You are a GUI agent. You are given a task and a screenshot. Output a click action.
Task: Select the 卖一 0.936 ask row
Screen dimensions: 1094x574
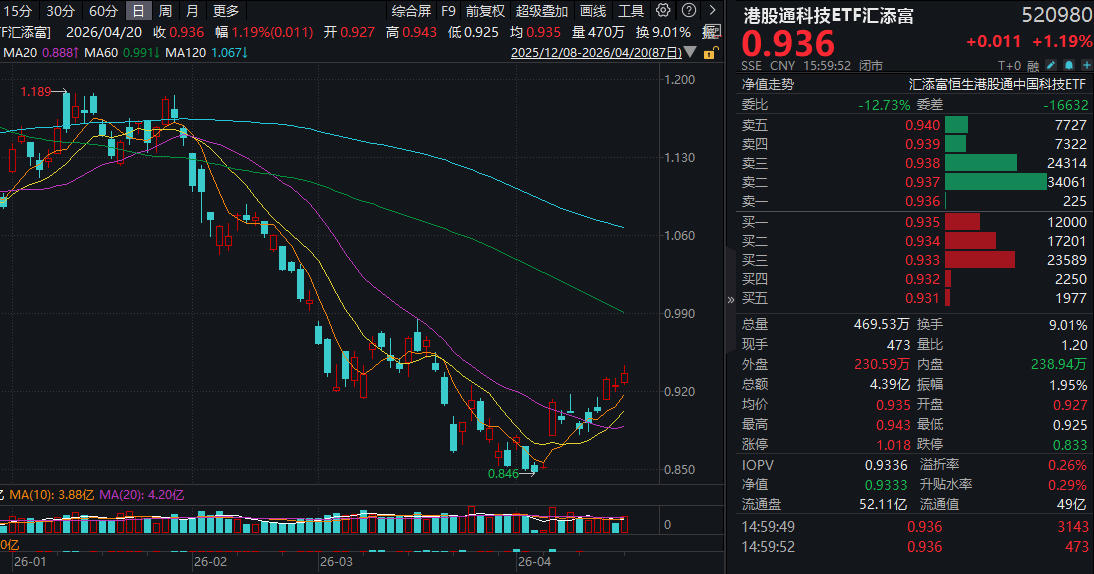pyautogui.click(x=914, y=201)
